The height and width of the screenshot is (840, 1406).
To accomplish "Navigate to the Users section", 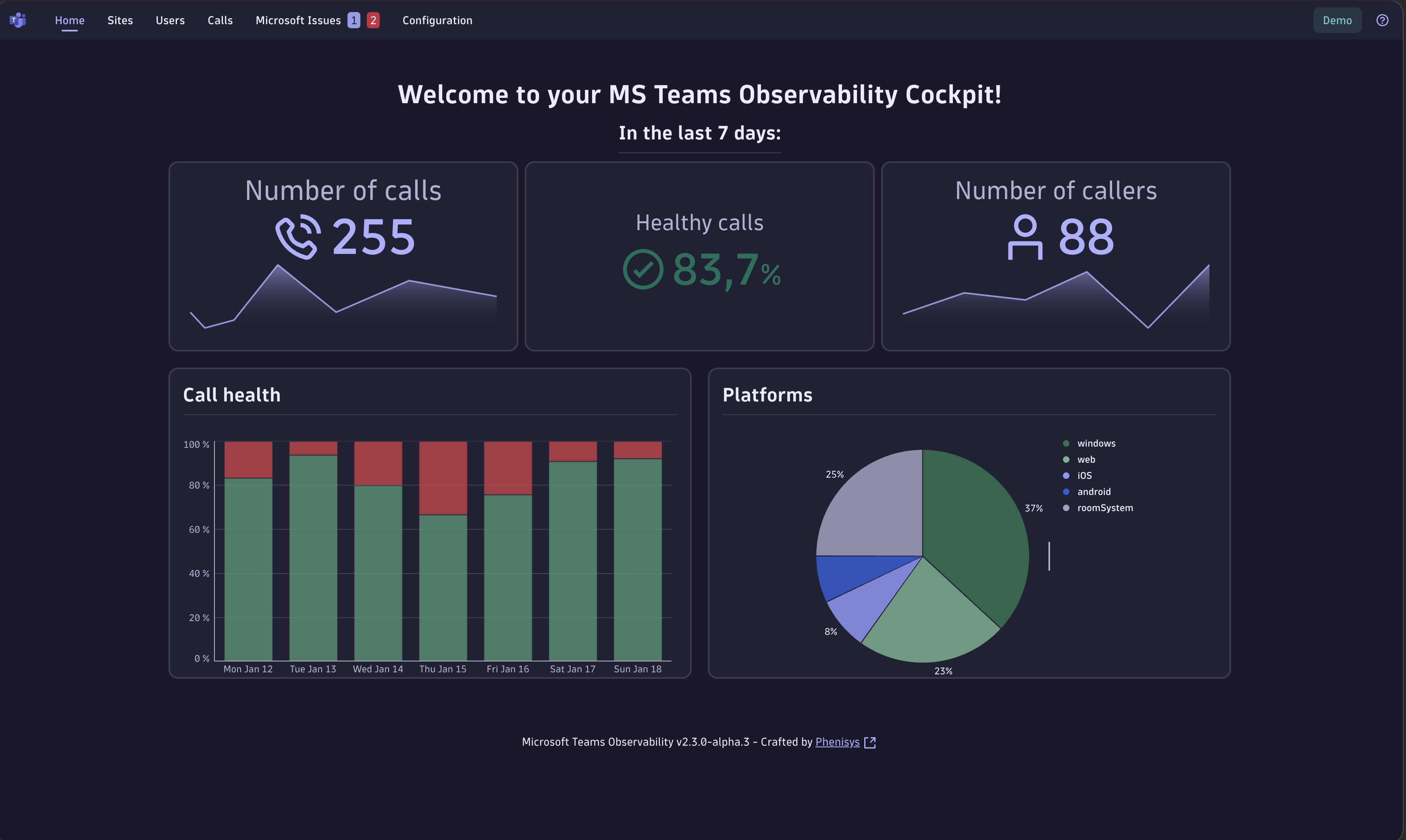I will click(x=170, y=20).
